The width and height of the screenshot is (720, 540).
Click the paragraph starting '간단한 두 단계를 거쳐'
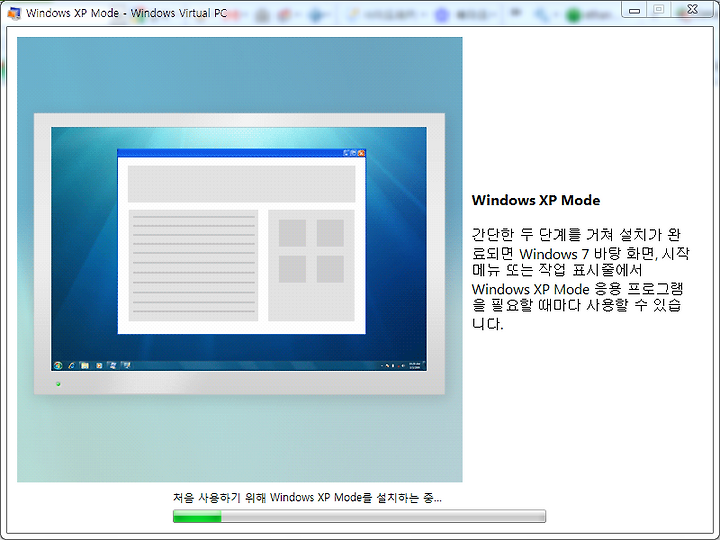coord(580,279)
